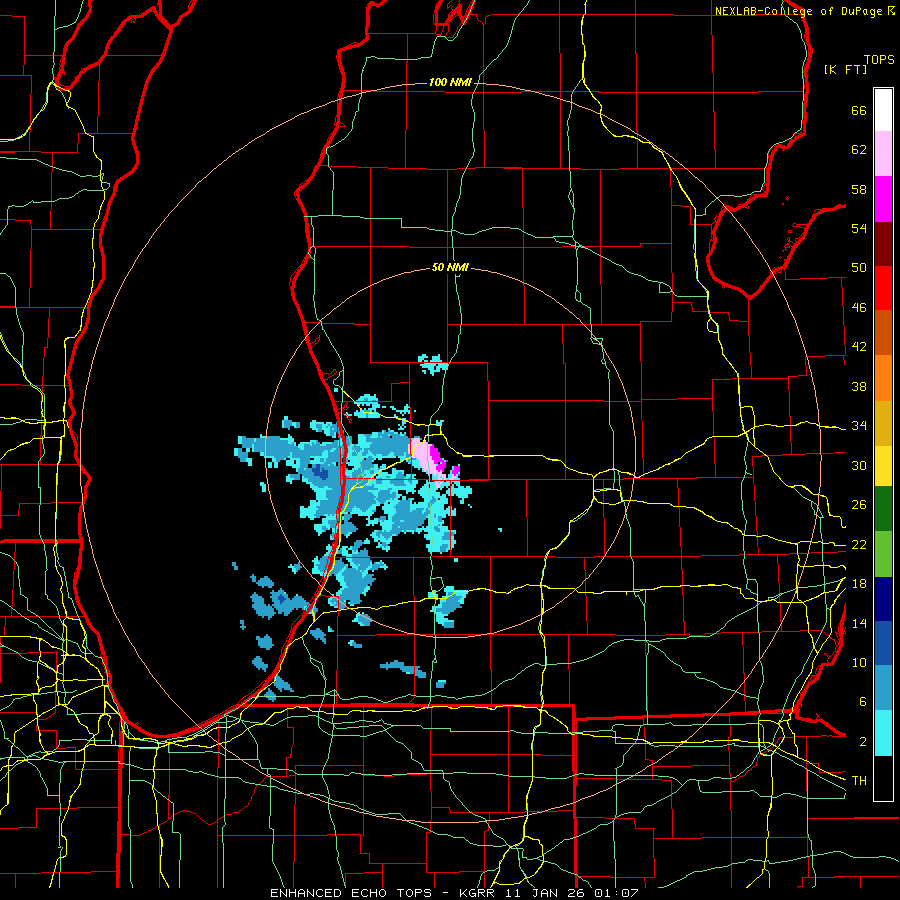The image size is (900, 900).
Task: Click the cyan 10 kft legend swatch
Action: coord(883,733)
